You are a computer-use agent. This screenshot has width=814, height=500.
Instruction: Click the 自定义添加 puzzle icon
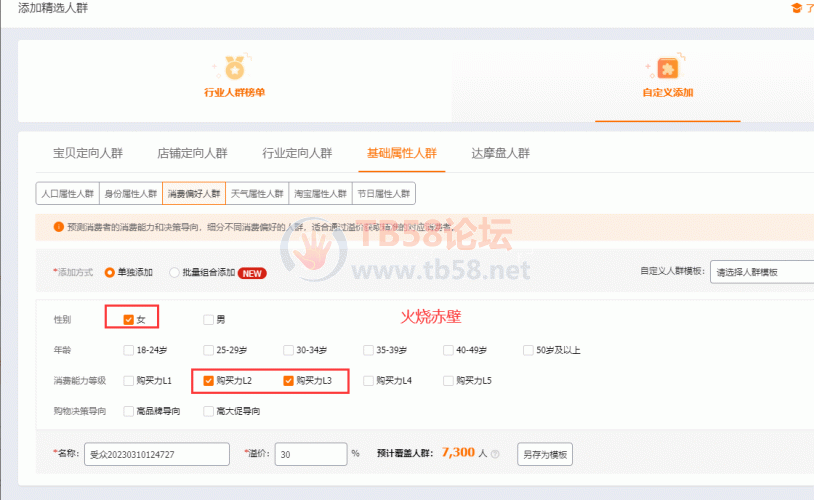click(x=668, y=67)
